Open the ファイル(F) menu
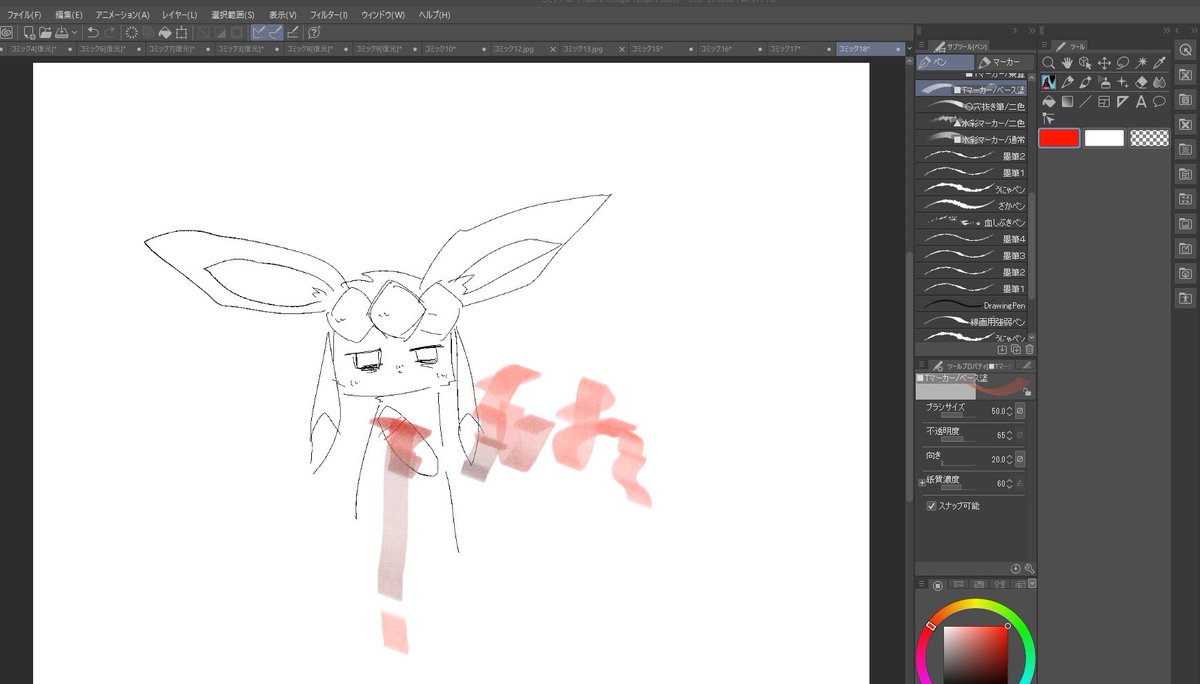The width and height of the screenshot is (1200, 684). point(24,15)
